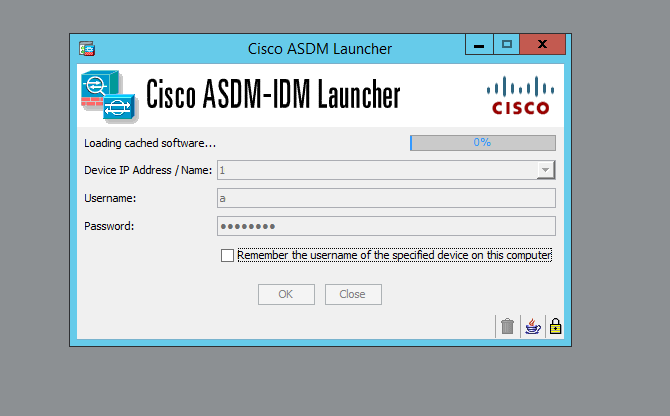Click the yellow padlock certificate icon
The height and width of the screenshot is (416, 670).
[x=555, y=327]
